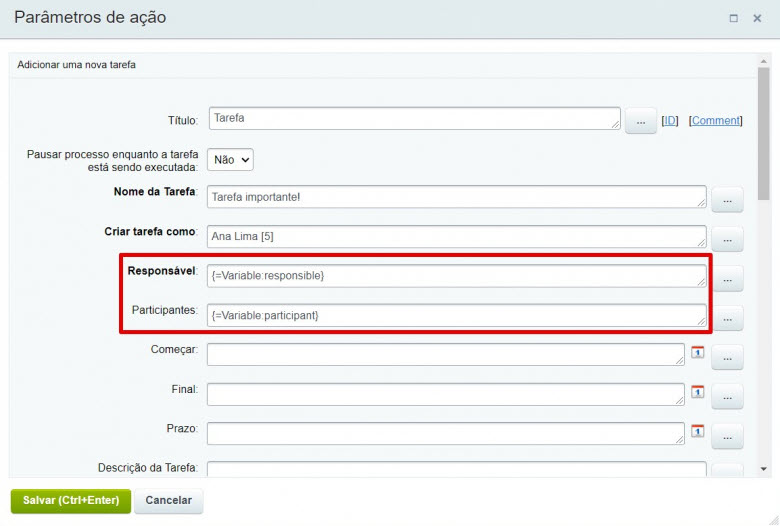Screen dimensions: 780x526
Task: Click ellipsis button beside Nome da Tarefa
Action: pos(727,200)
